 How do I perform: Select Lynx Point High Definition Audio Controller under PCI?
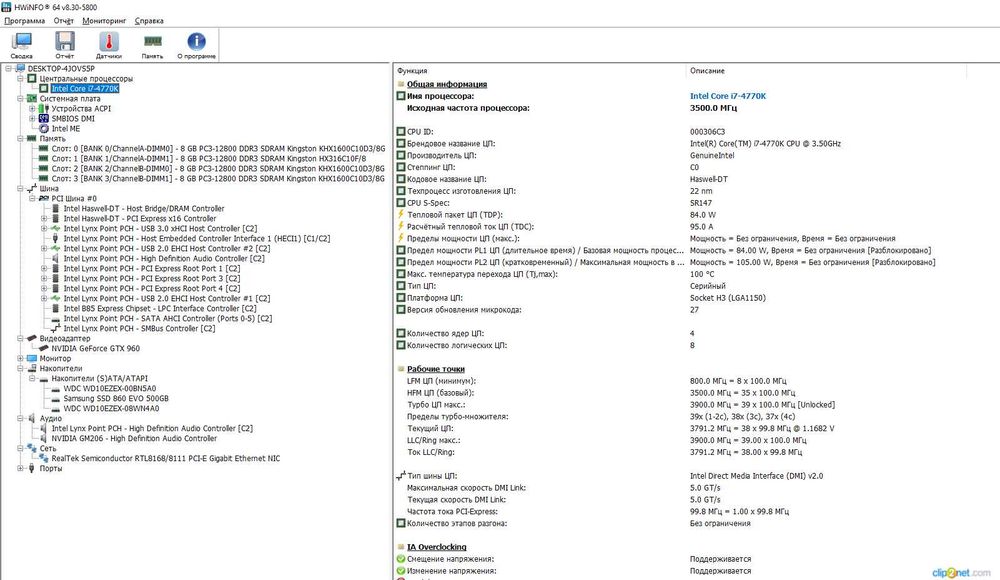click(164, 258)
